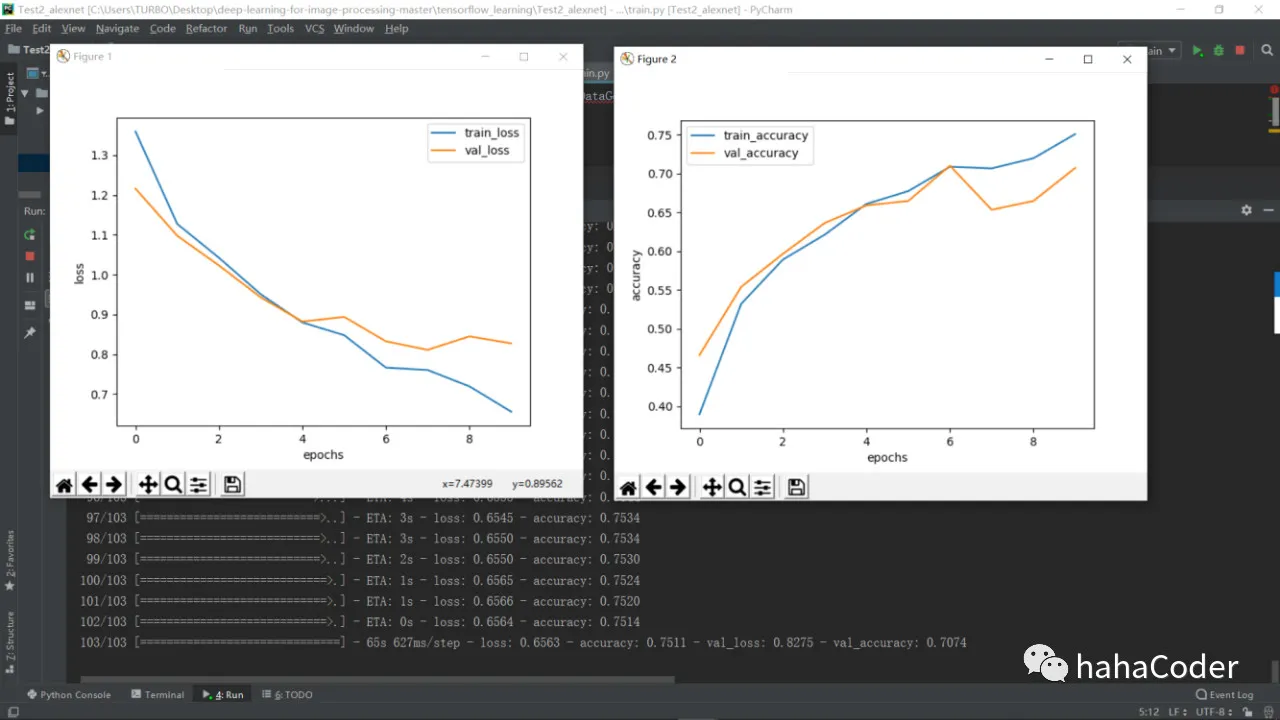Go forward to next view in Figure 1
Viewport: 1280px width, 720px height.
point(114,485)
